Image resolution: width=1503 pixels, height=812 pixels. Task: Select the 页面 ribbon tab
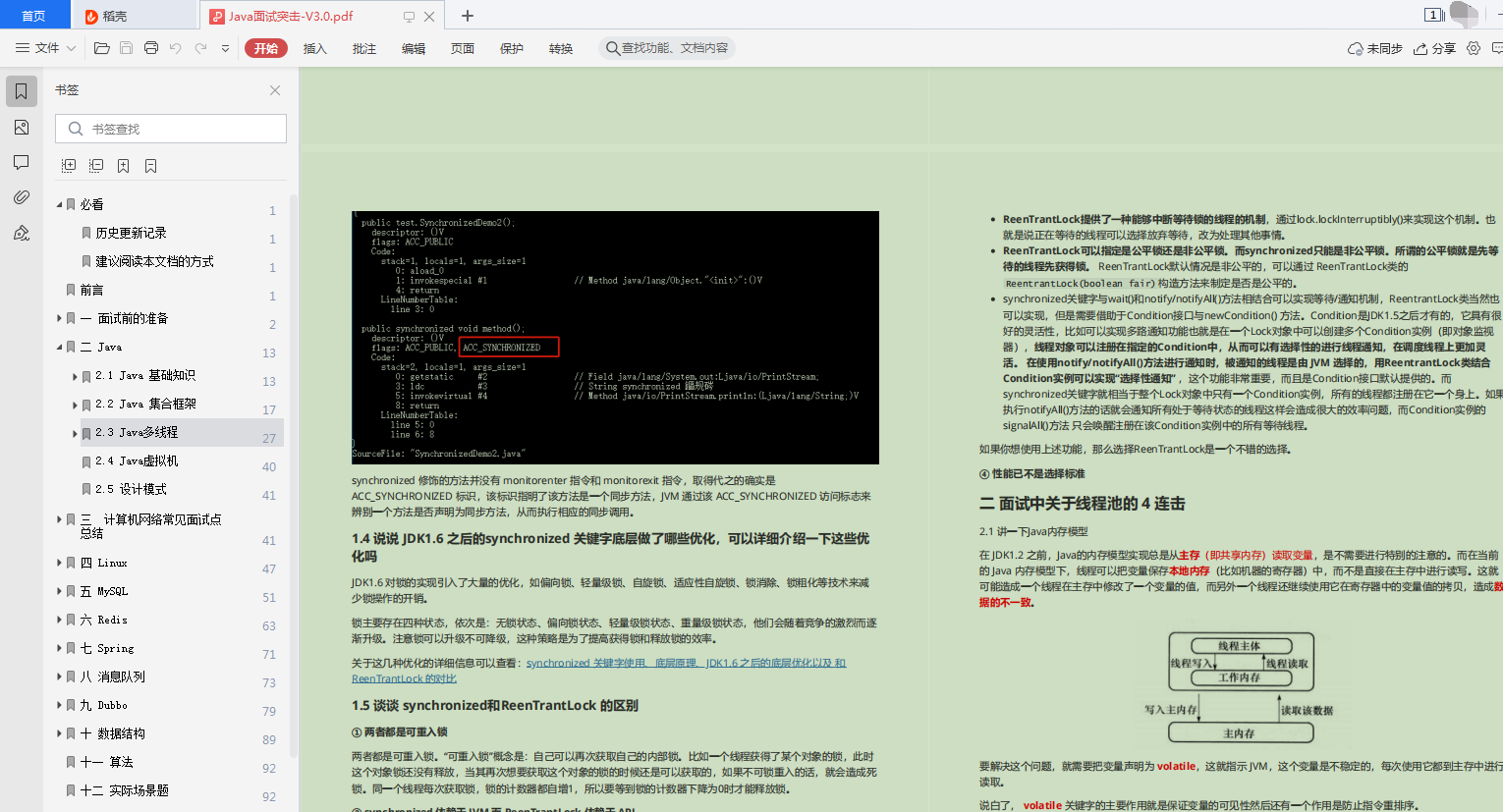click(x=463, y=48)
